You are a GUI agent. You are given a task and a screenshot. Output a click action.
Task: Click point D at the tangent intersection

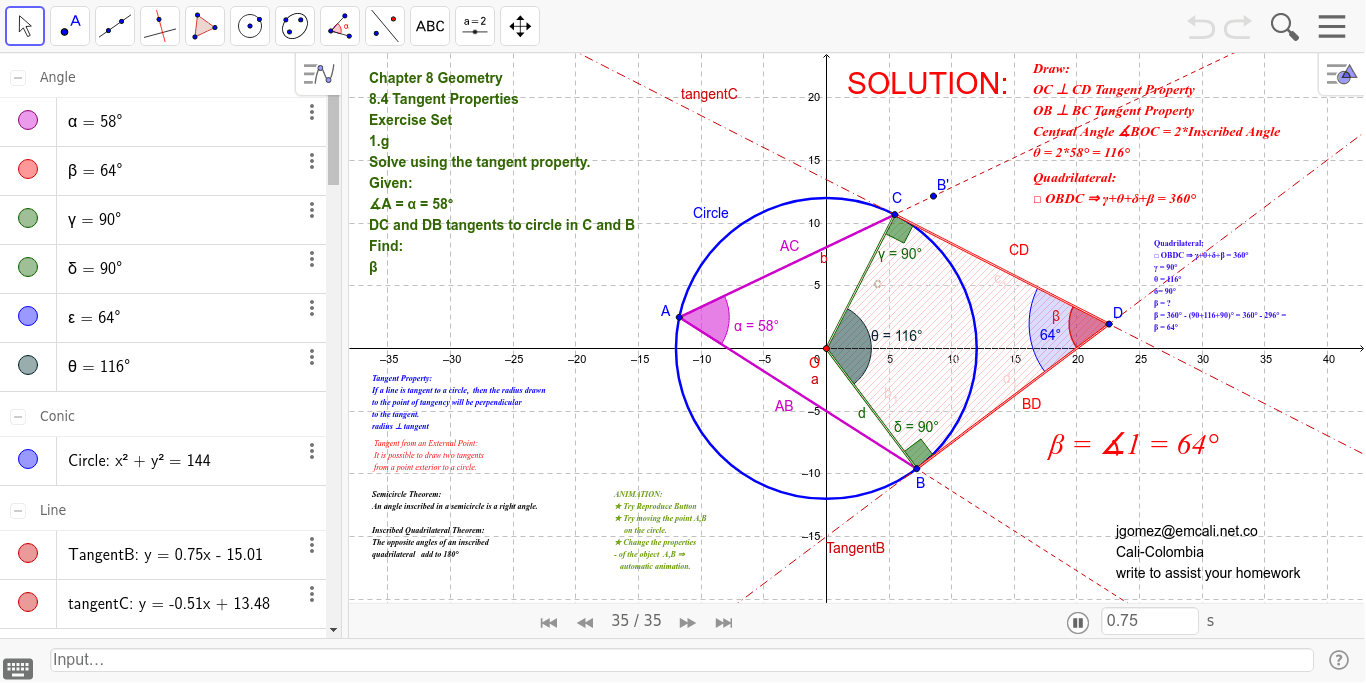1108,323
